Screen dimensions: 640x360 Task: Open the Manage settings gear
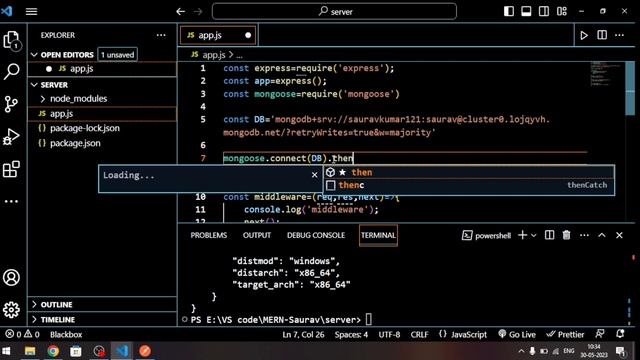pos(11,310)
